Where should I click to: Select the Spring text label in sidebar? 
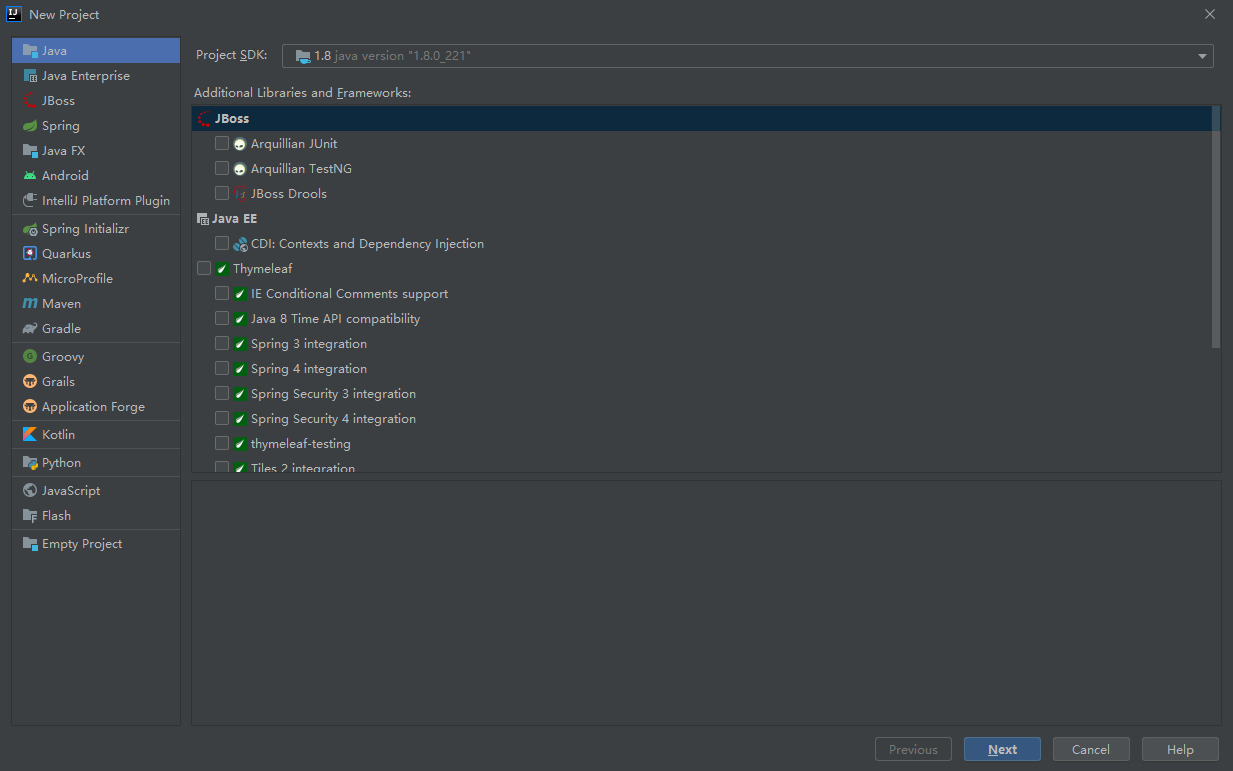click(x=61, y=126)
